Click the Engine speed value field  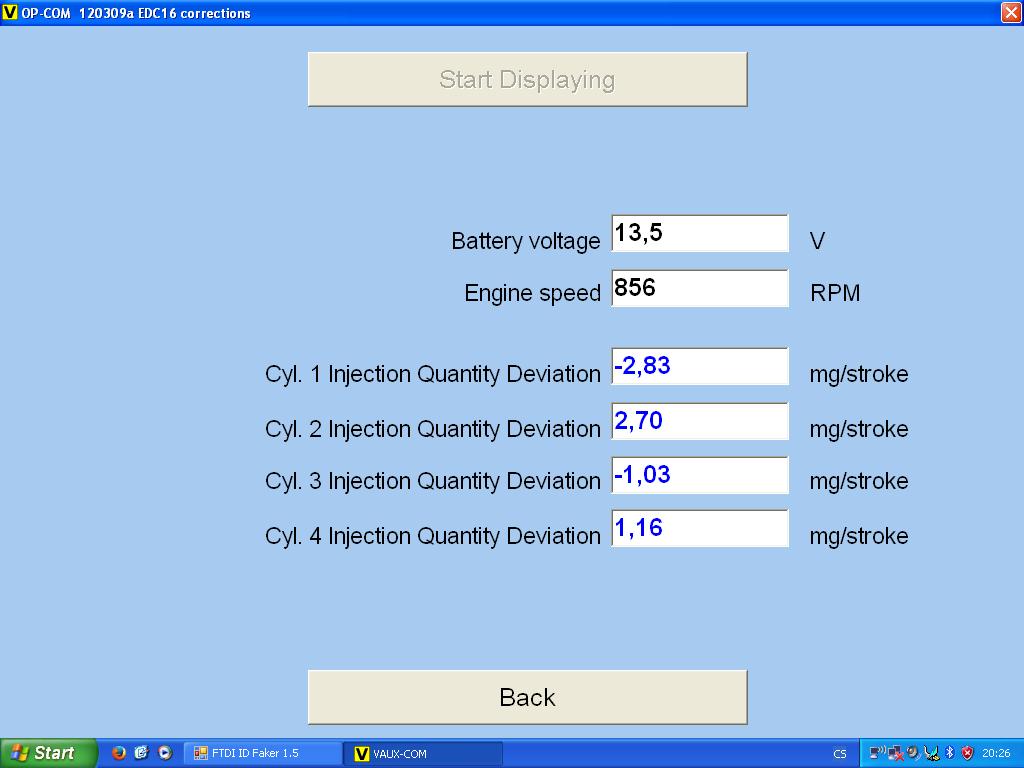click(699, 289)
